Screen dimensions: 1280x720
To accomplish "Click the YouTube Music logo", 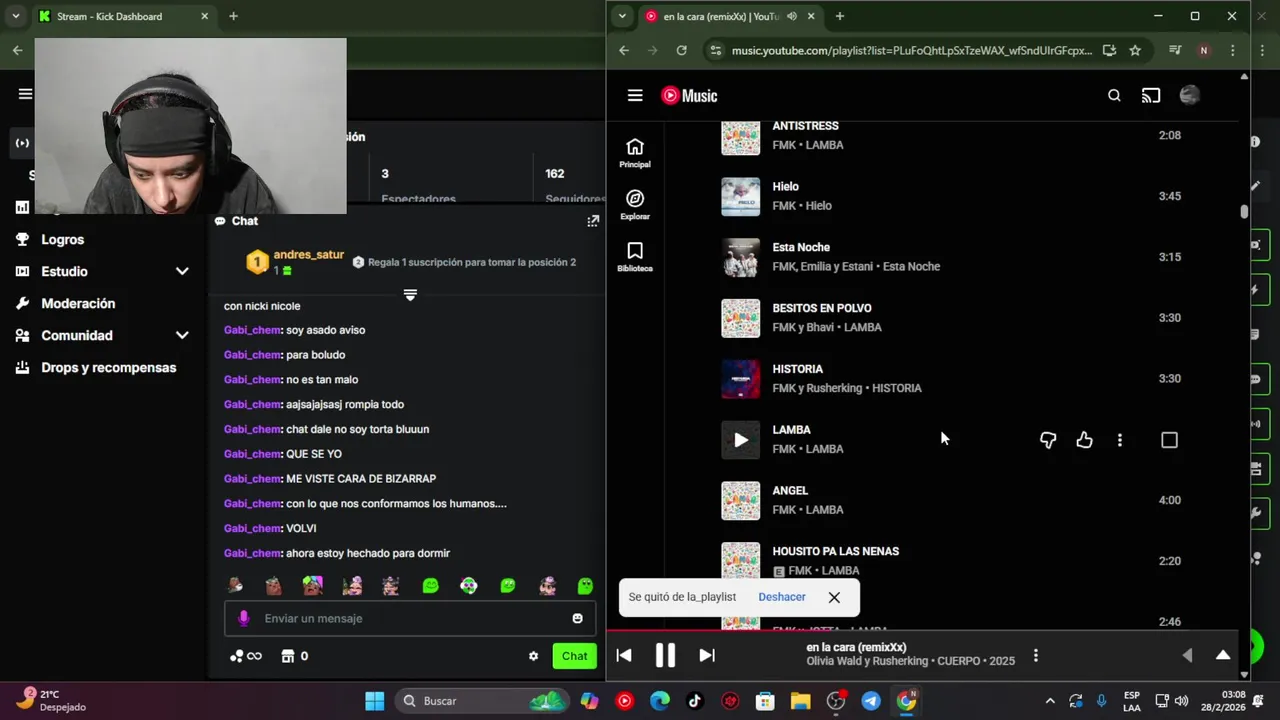I will (x=689, y=96).
